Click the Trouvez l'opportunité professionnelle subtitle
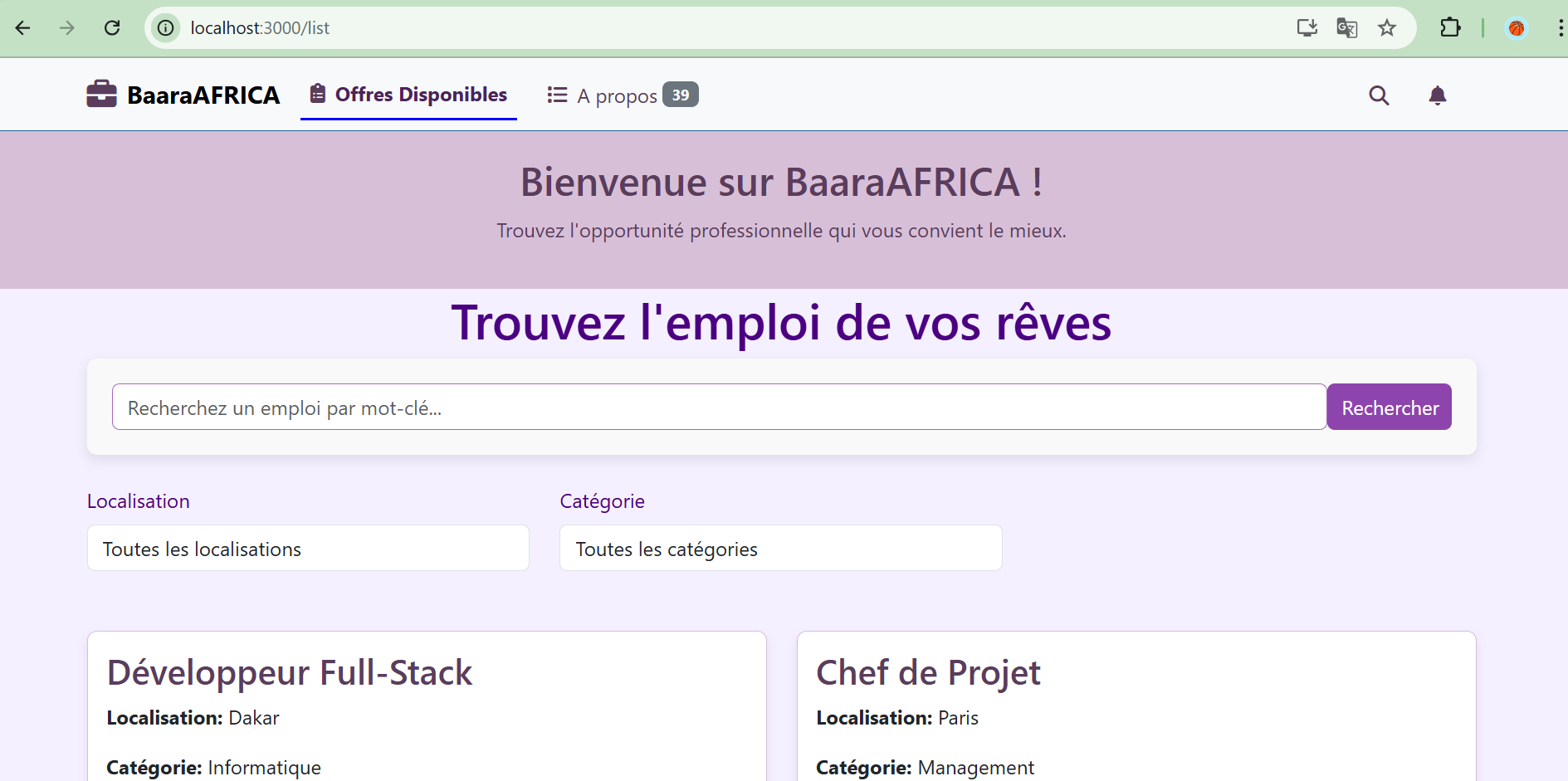 point(781,231)
